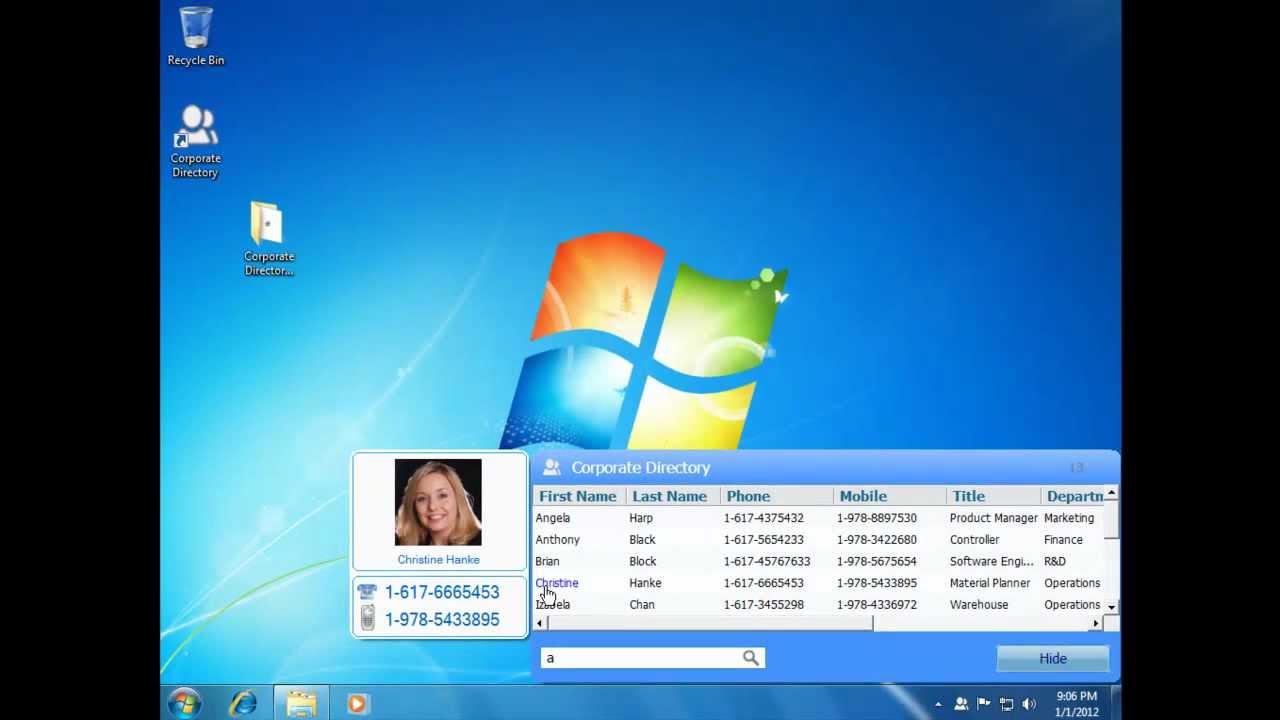
Task: Sort by First Name column header
Action: (578, 496)
